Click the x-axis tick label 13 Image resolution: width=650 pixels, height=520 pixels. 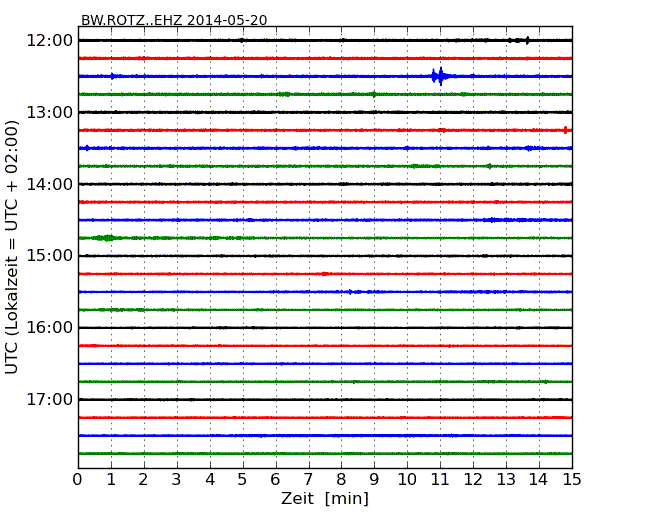click(x=506, y=479)
